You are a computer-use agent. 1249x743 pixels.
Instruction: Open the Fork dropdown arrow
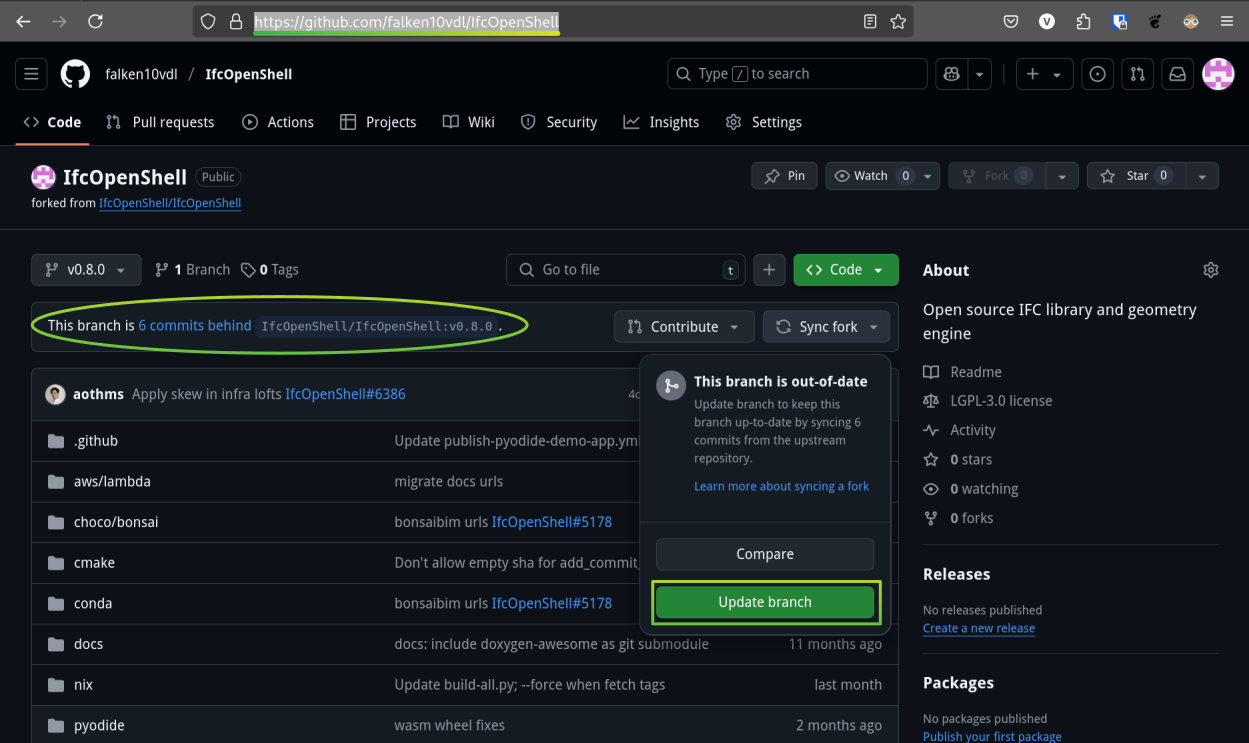click(1062, 176)
